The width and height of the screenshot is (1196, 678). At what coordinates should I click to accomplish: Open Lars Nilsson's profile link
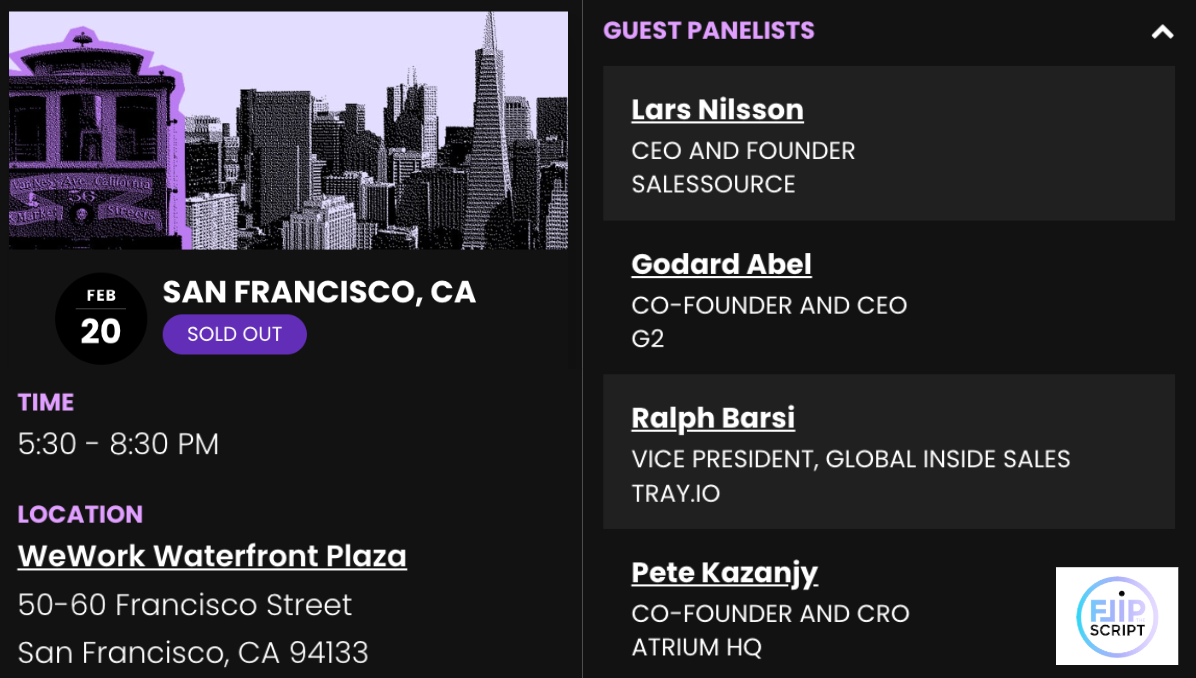coord(717,109)
